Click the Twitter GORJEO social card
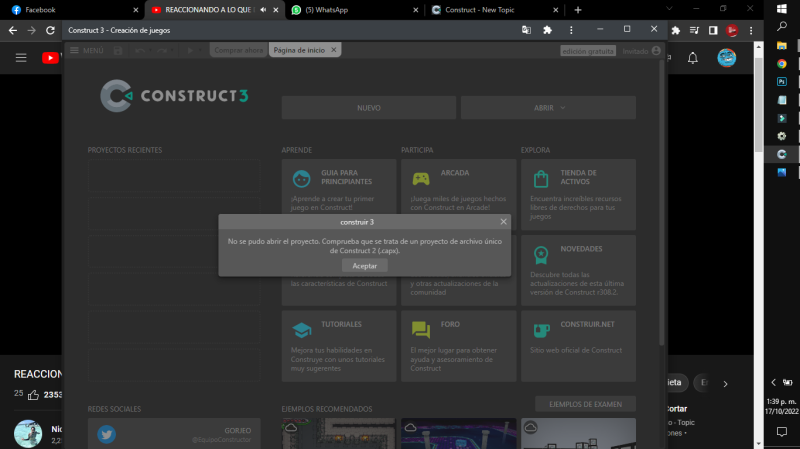This screenshot has width=800, height=449. 174,434
